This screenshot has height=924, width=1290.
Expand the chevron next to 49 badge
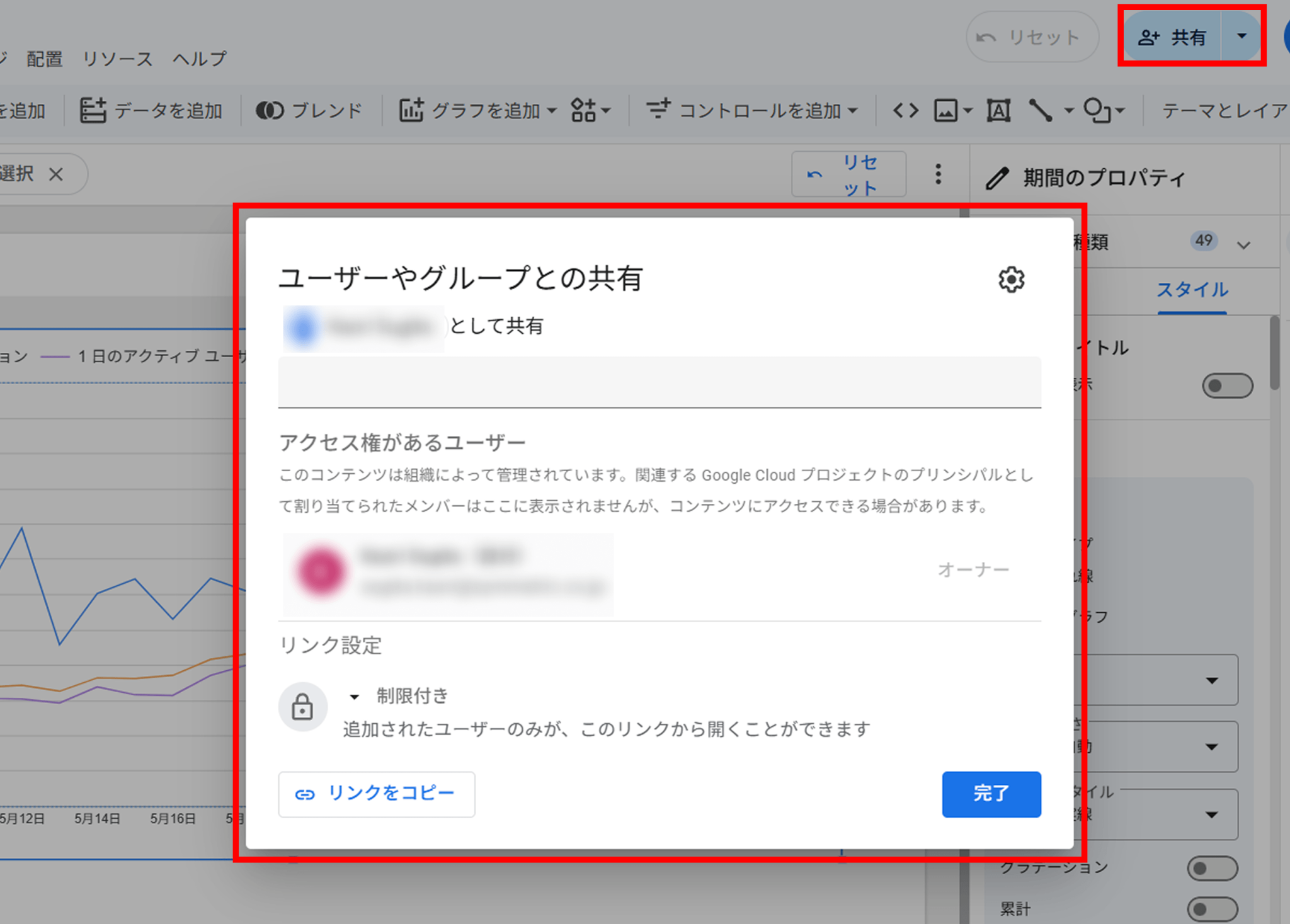[x=1243, y=245]
